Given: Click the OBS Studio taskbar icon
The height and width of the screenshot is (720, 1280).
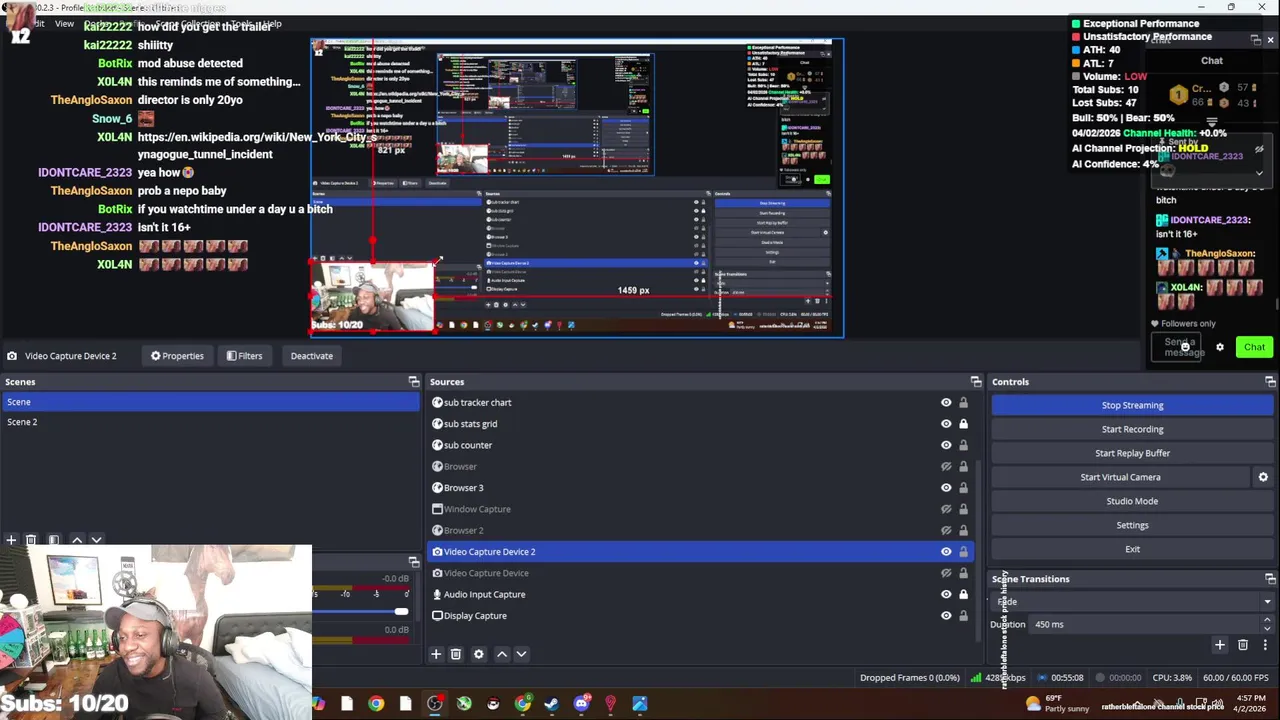Looking at the screenshot, I should (x=435, y=704).
